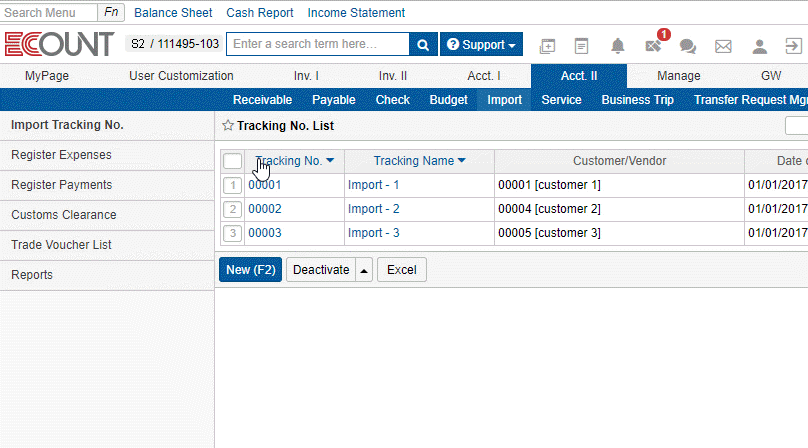The width and height of the screenshot is (808, 448).
Task: Open the User Customization tab
Action: 181,76
